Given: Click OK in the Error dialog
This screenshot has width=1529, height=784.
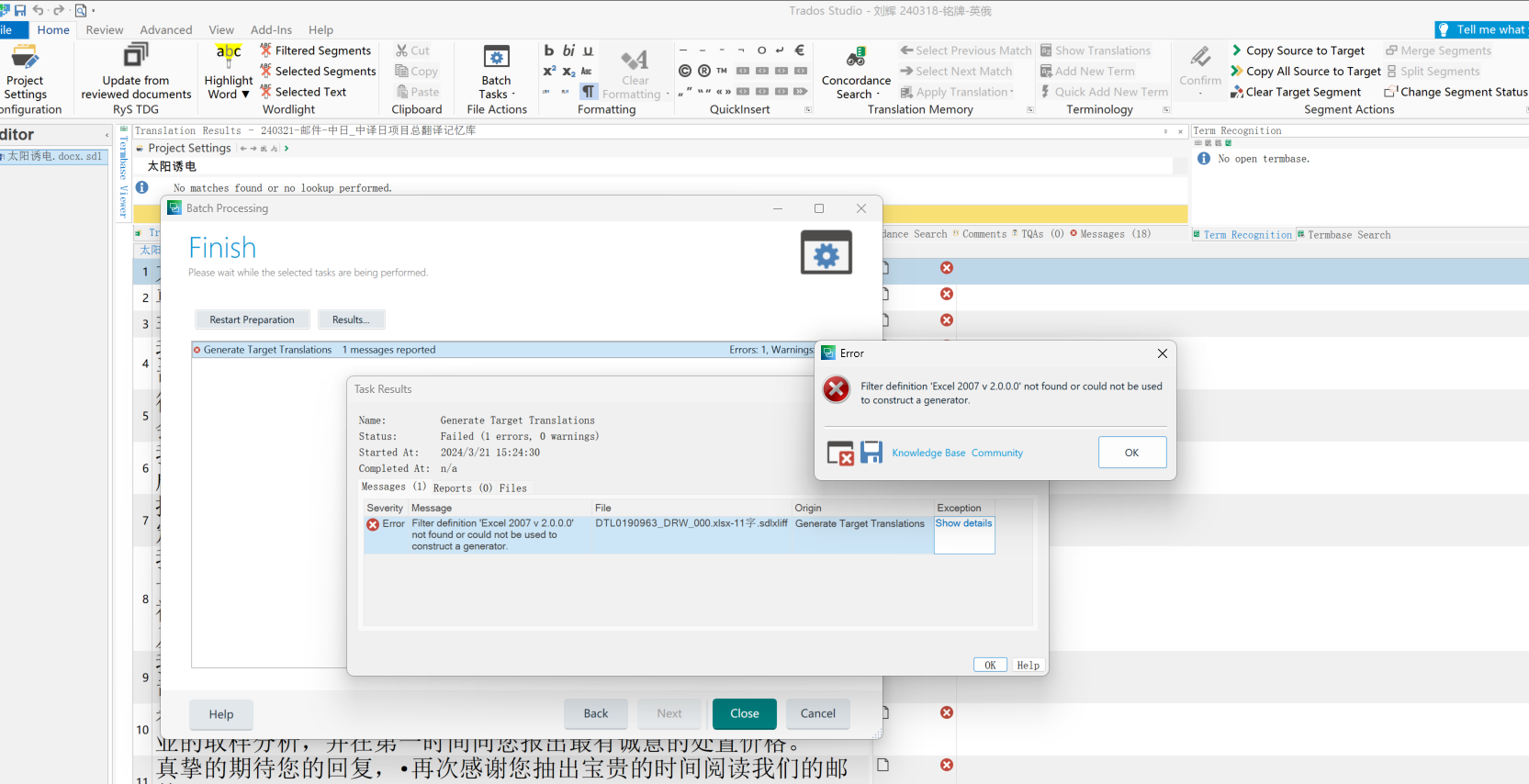Looking at the screenshot, I should (1131, 453).
